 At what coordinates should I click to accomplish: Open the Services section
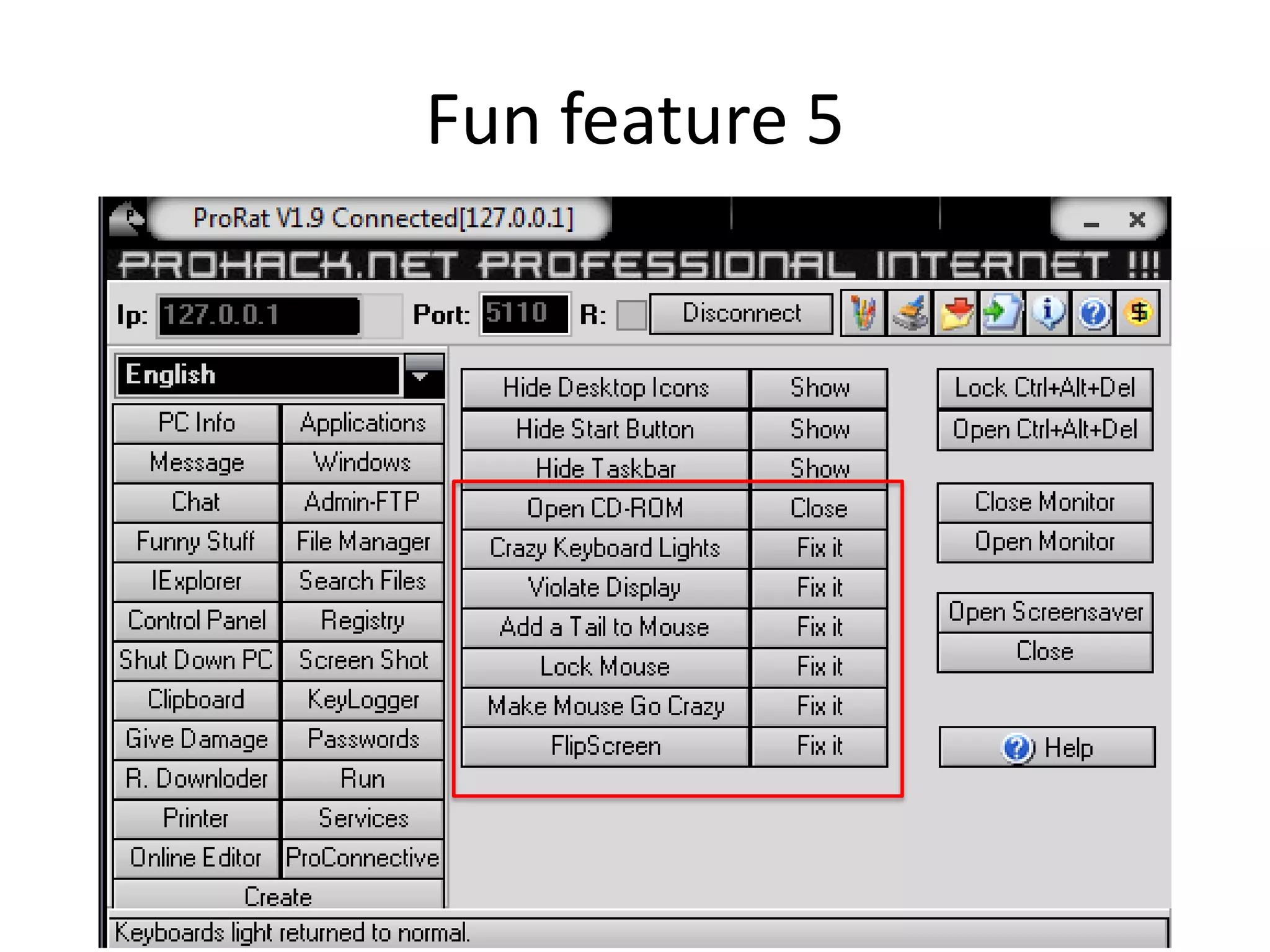[x=363, y=819]
